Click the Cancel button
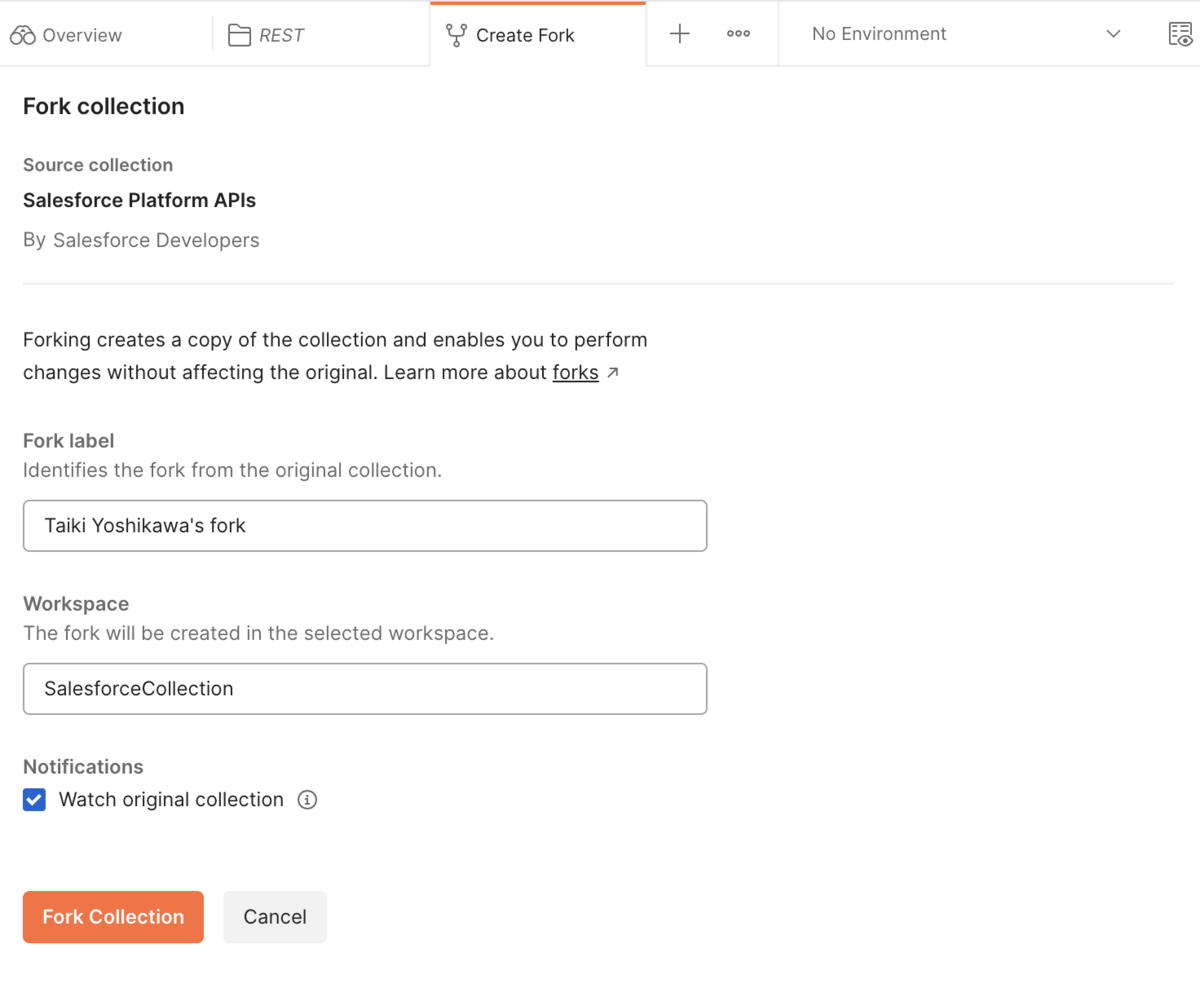The height and width of the screenshot is (988, 1200). pos(275,917)
